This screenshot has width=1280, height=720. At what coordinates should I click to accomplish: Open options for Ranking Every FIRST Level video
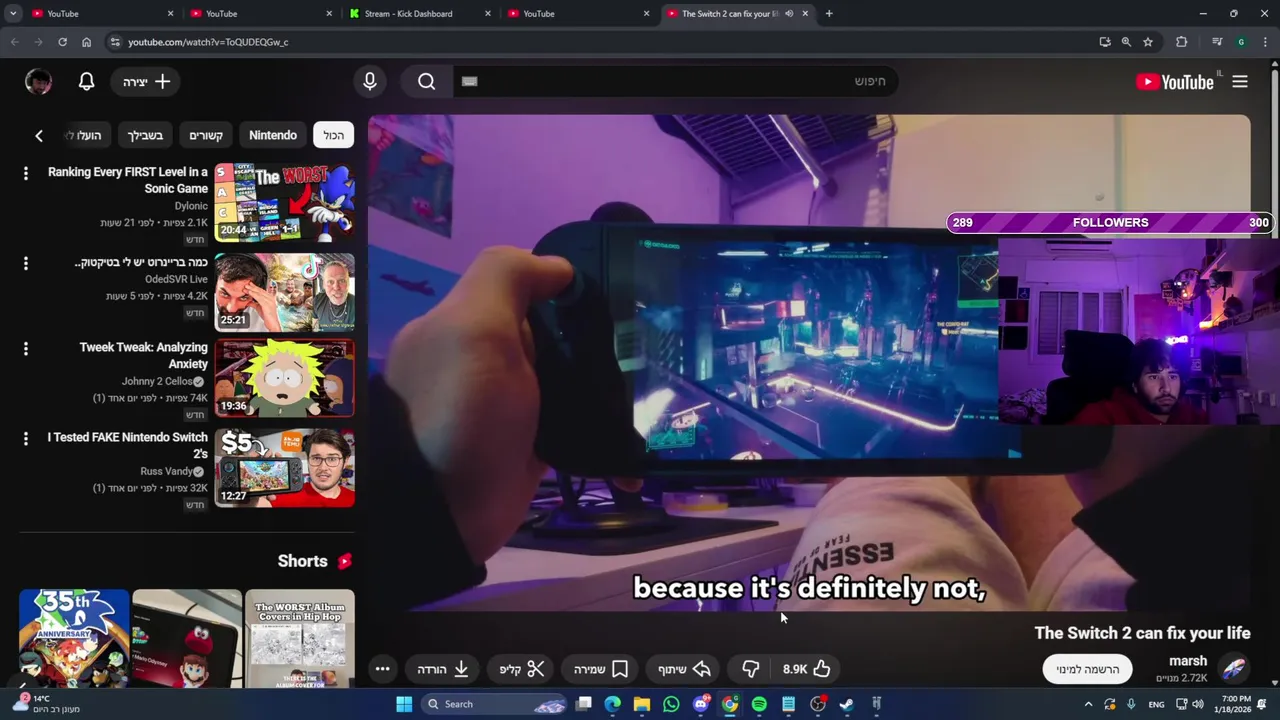click(26, 173)
